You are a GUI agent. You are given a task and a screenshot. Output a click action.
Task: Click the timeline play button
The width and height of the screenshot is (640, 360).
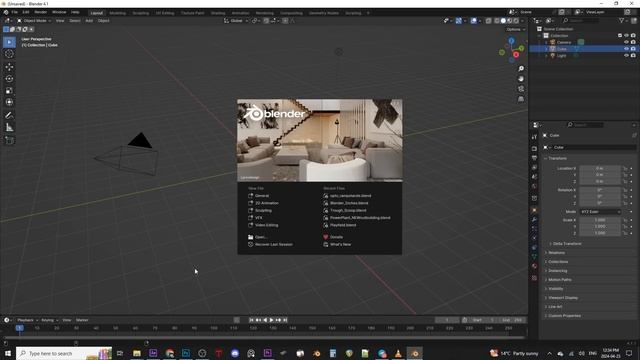coord(271,320)
